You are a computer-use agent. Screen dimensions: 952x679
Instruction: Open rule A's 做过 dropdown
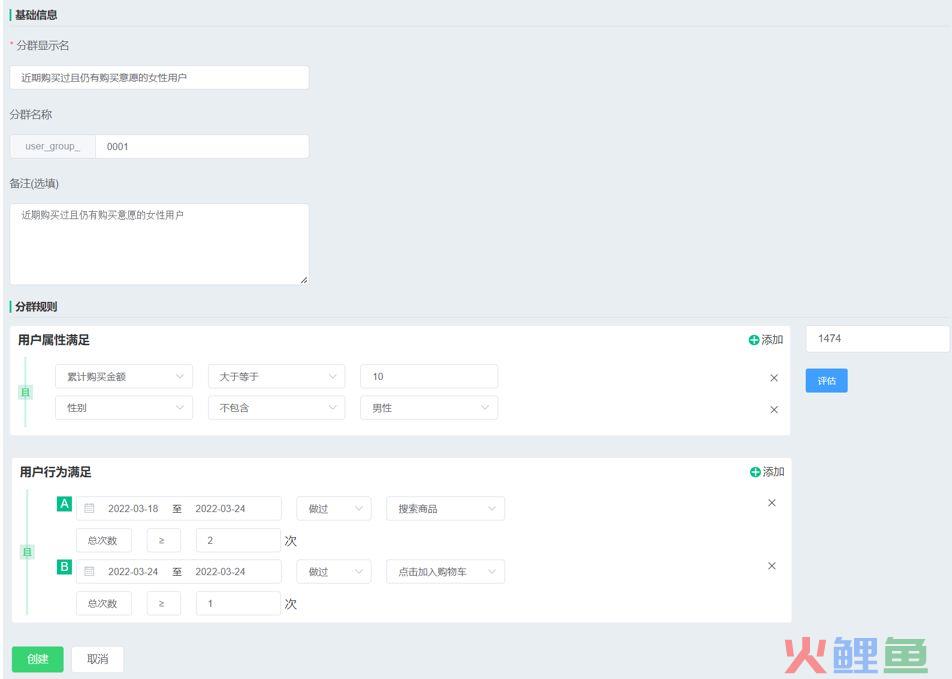pos(333,509)
